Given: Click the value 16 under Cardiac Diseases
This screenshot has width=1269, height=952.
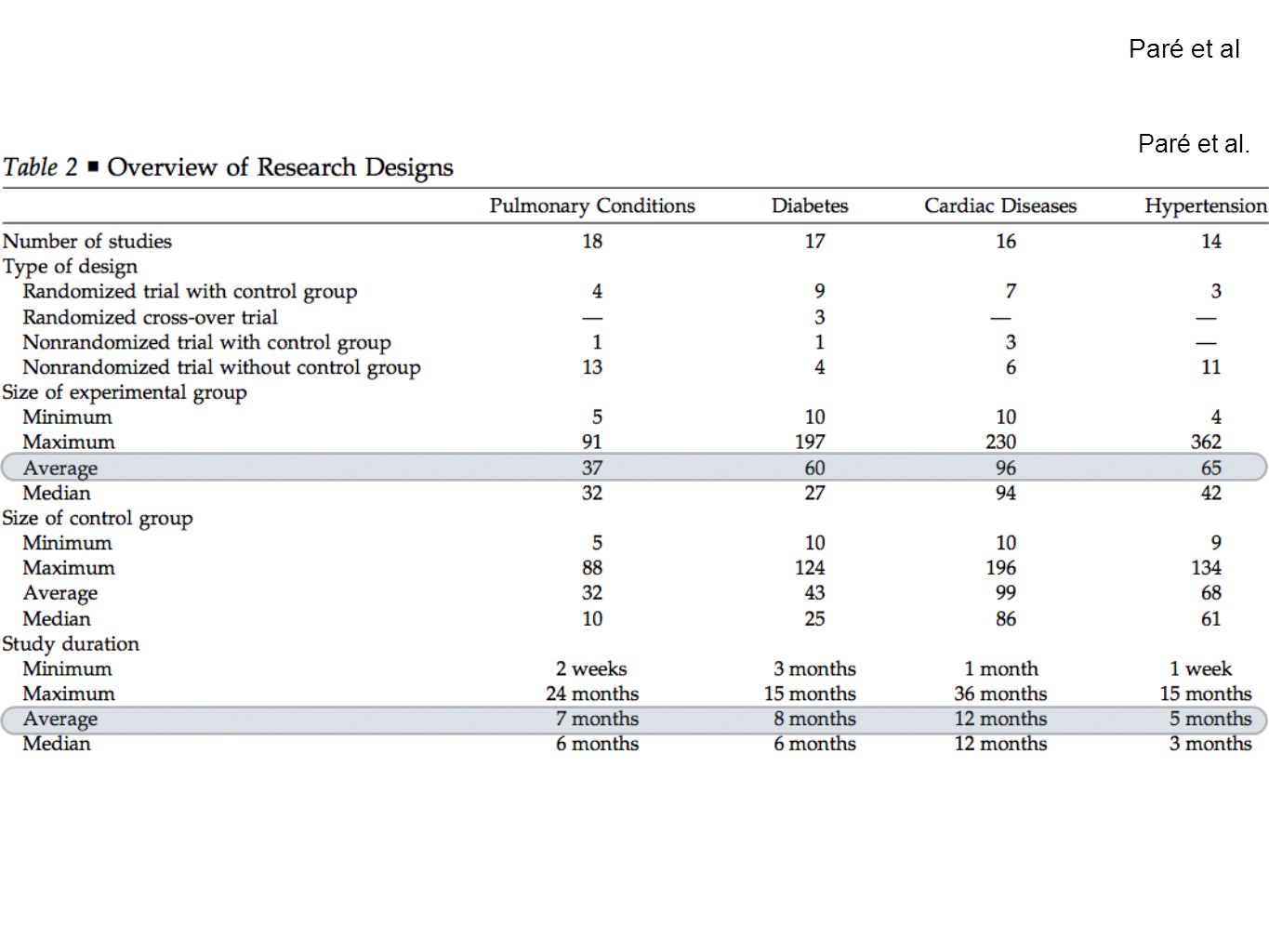Looking at the screenshot, I should [1006, 241].
